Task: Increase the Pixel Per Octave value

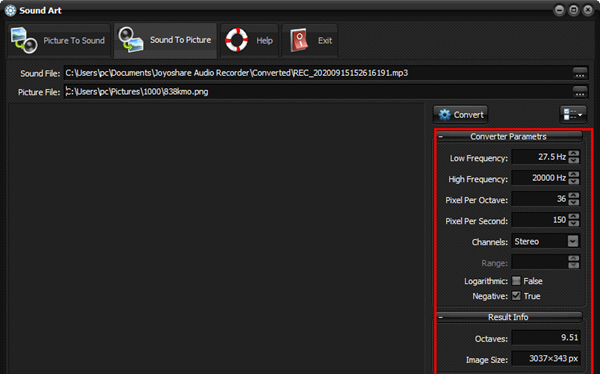Action: point(574,196)
